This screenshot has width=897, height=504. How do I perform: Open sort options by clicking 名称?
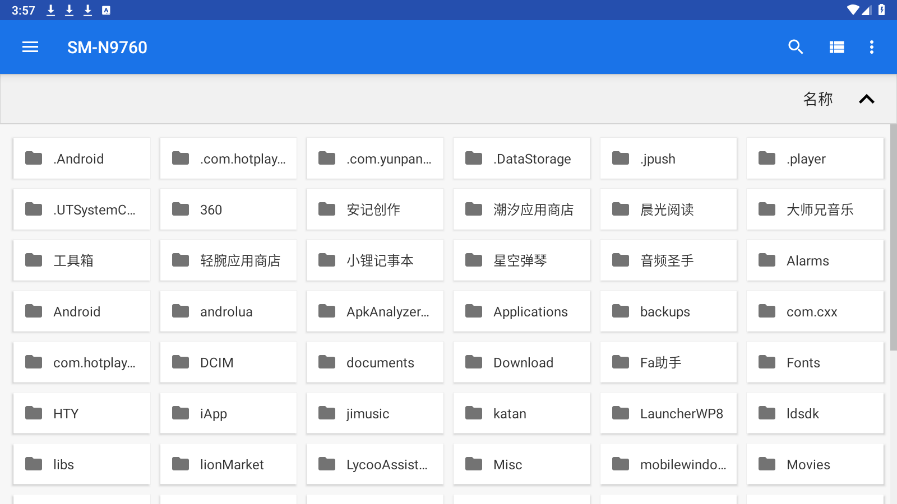817,99
